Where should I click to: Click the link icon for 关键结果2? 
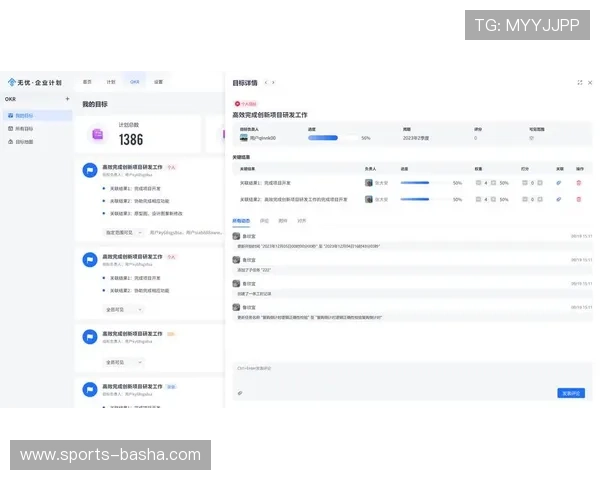click(x=559, y=199)
